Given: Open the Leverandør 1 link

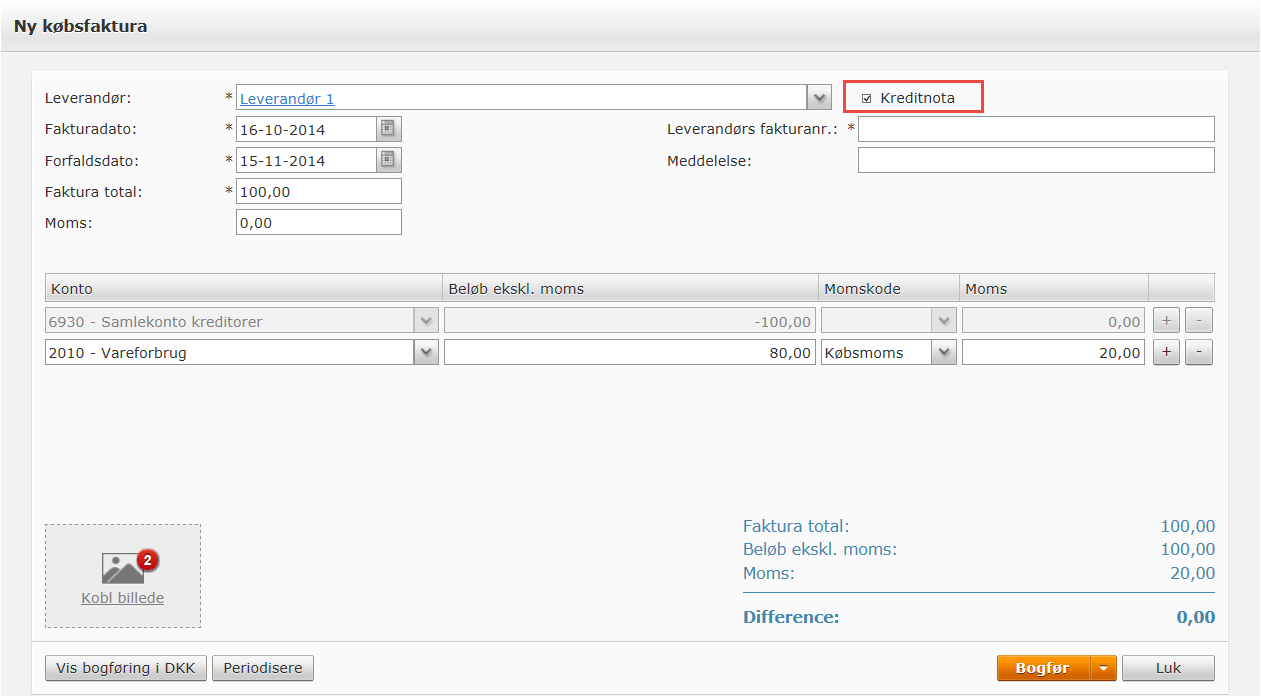Looking at the screenshot, I should pos(287,99).
